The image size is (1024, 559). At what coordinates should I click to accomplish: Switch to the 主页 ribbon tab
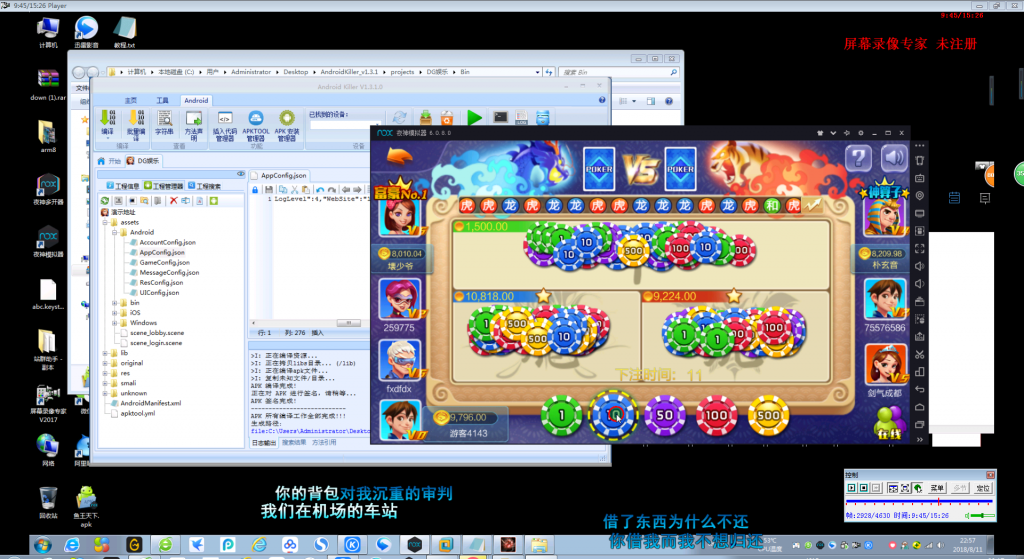(131, 101)
